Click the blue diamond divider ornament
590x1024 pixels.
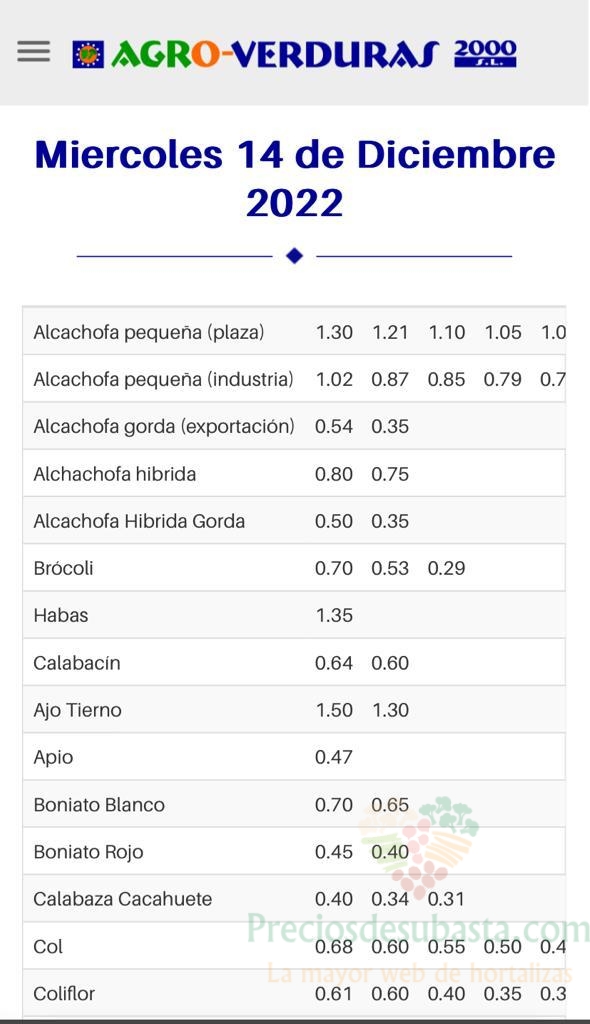(x=295, y=256)
